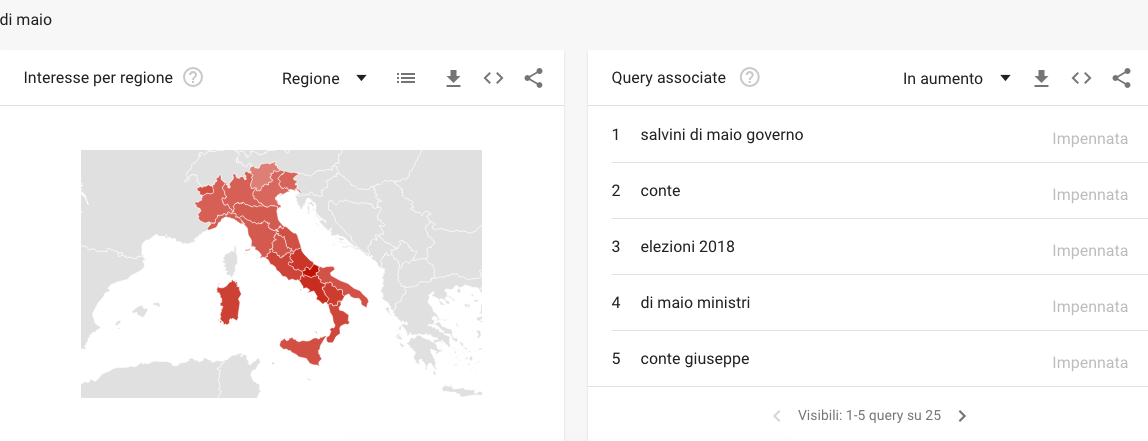Screen dimensions: 1148x441
Task: Get embed code for Query associate
Action: coord(1081,78)
